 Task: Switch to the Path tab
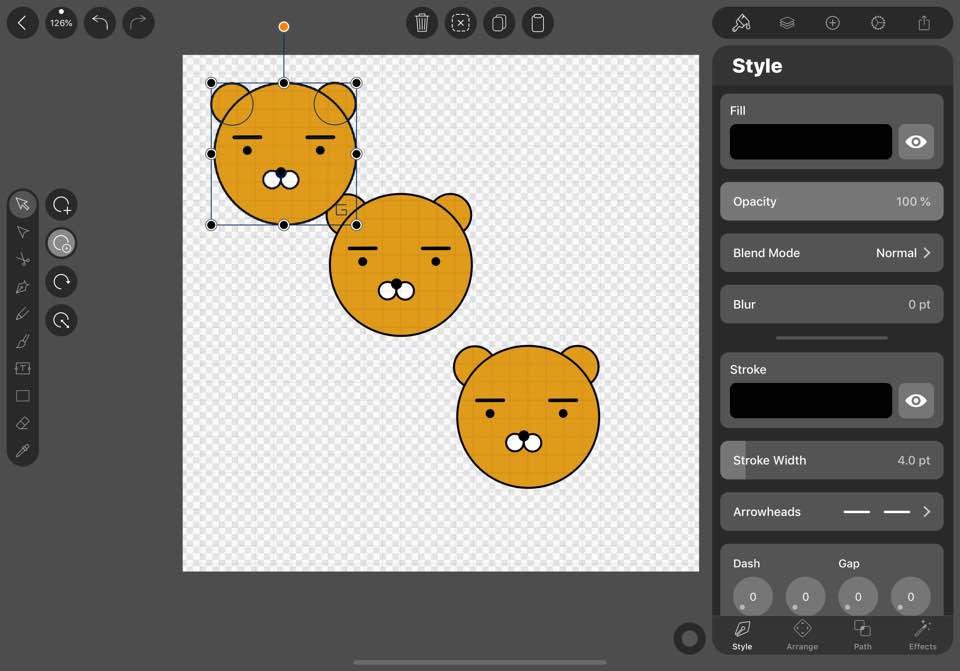(x=862, y=635)
